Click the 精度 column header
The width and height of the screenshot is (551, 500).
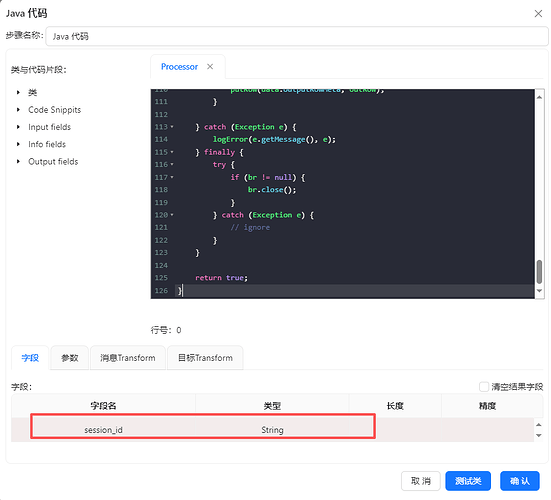[x=487, y=406]
